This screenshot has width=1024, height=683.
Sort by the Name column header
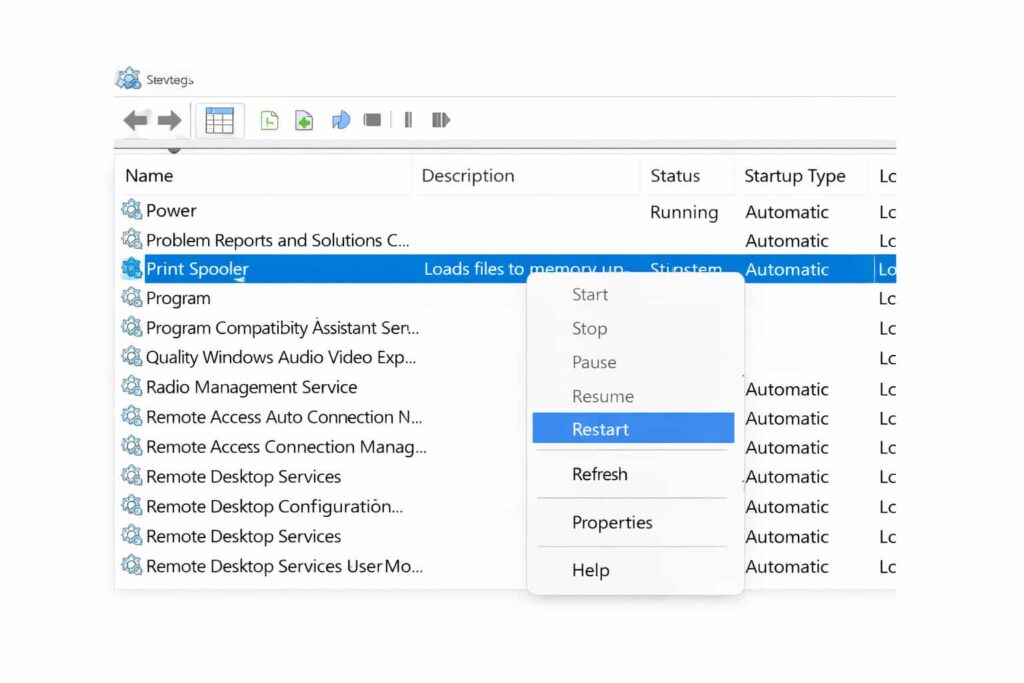tap(149, 176)
